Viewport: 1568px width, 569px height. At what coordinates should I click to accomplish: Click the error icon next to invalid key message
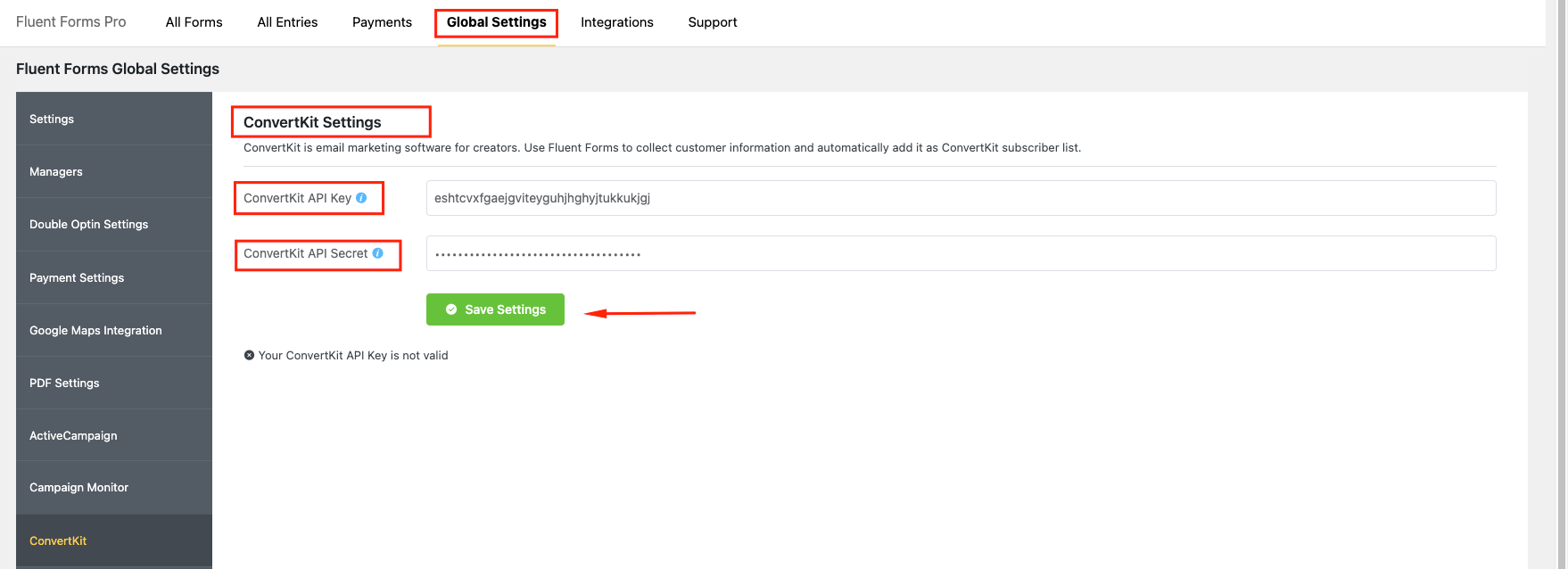pyautogui.click(x=250, y=355)
